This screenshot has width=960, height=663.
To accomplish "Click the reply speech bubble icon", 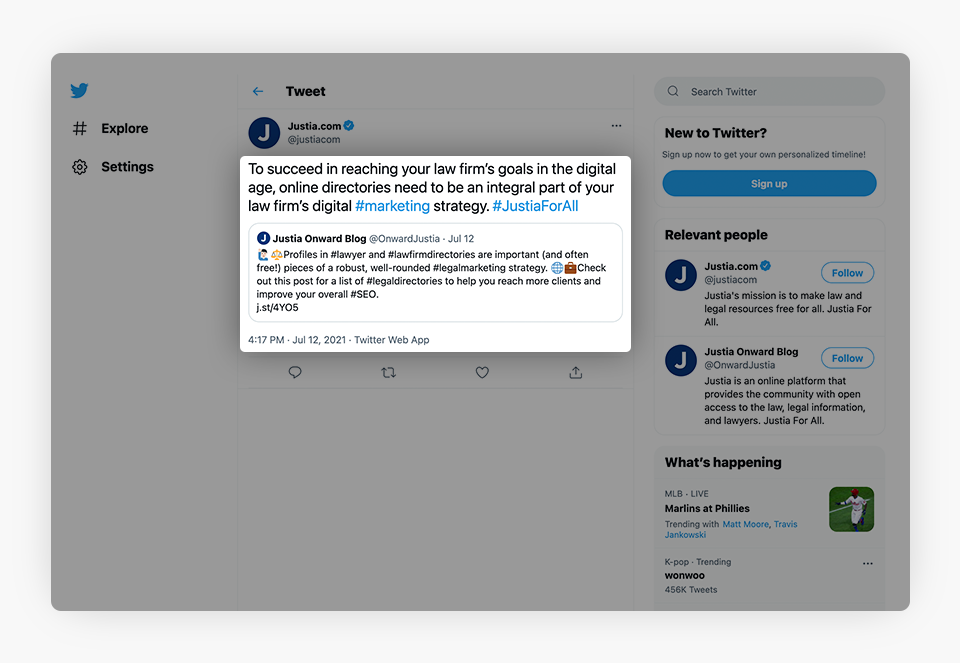I will point(295,372).
